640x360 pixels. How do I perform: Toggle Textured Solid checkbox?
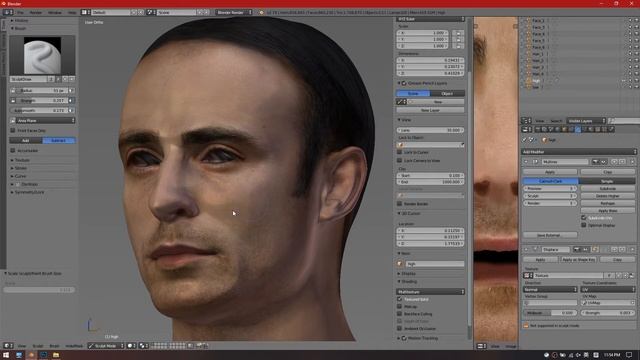pyautogui.click(x=400, y=299)
